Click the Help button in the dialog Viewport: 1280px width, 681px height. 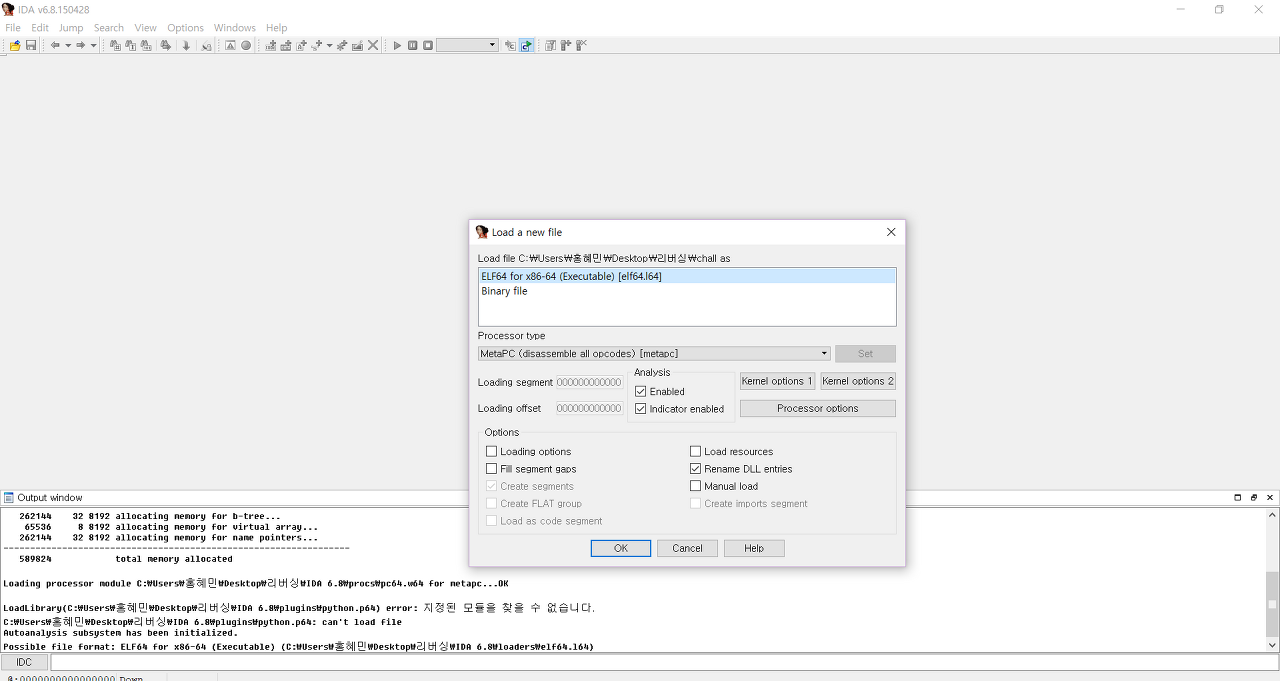pyautogui.click(x=754, y=548)
